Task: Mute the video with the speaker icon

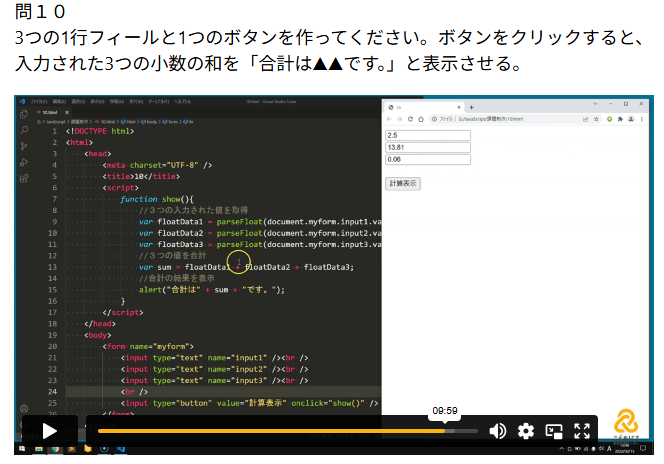Action: tap(498, 431)
